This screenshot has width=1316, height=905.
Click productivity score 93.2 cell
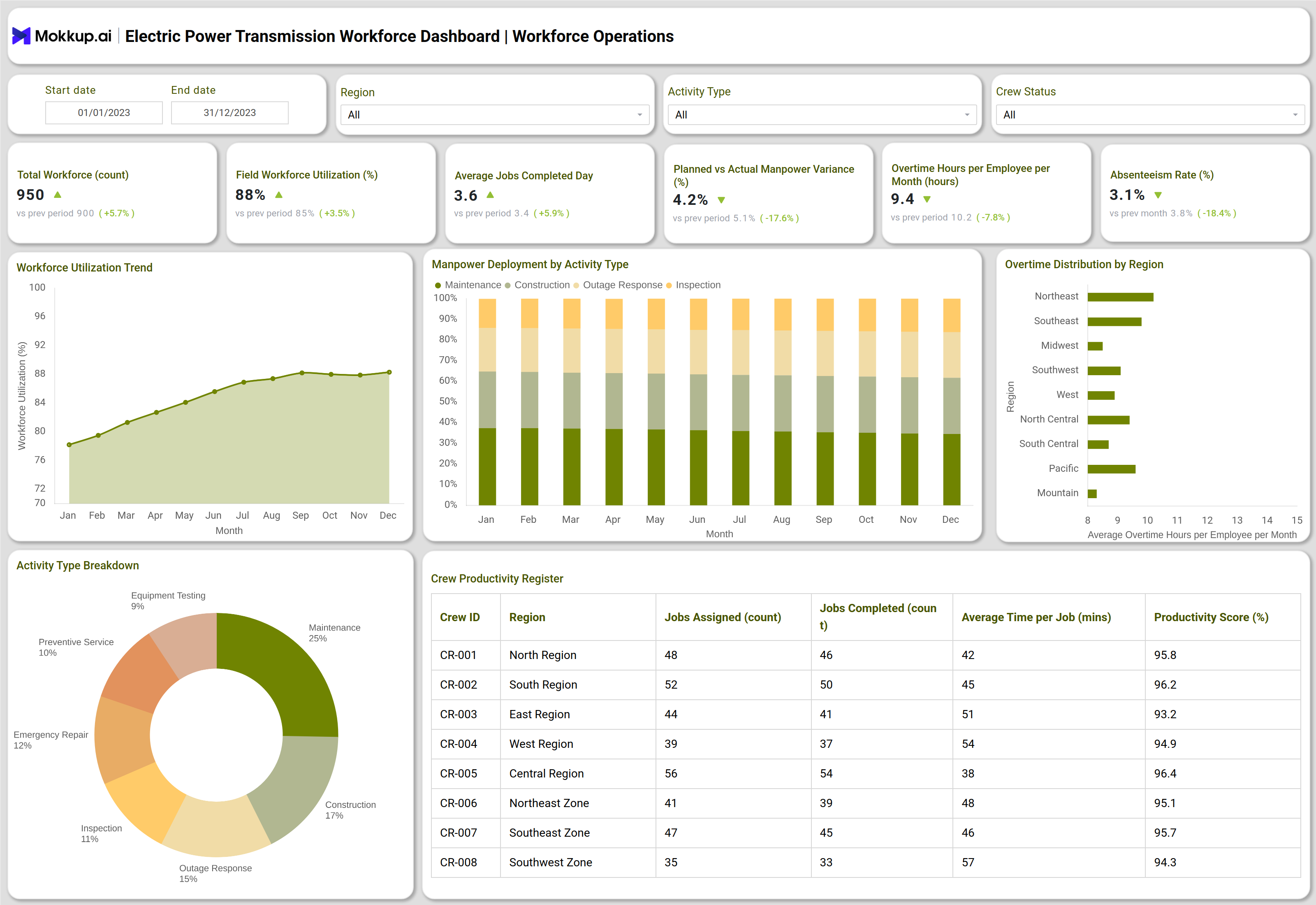tap(1223, 714)
